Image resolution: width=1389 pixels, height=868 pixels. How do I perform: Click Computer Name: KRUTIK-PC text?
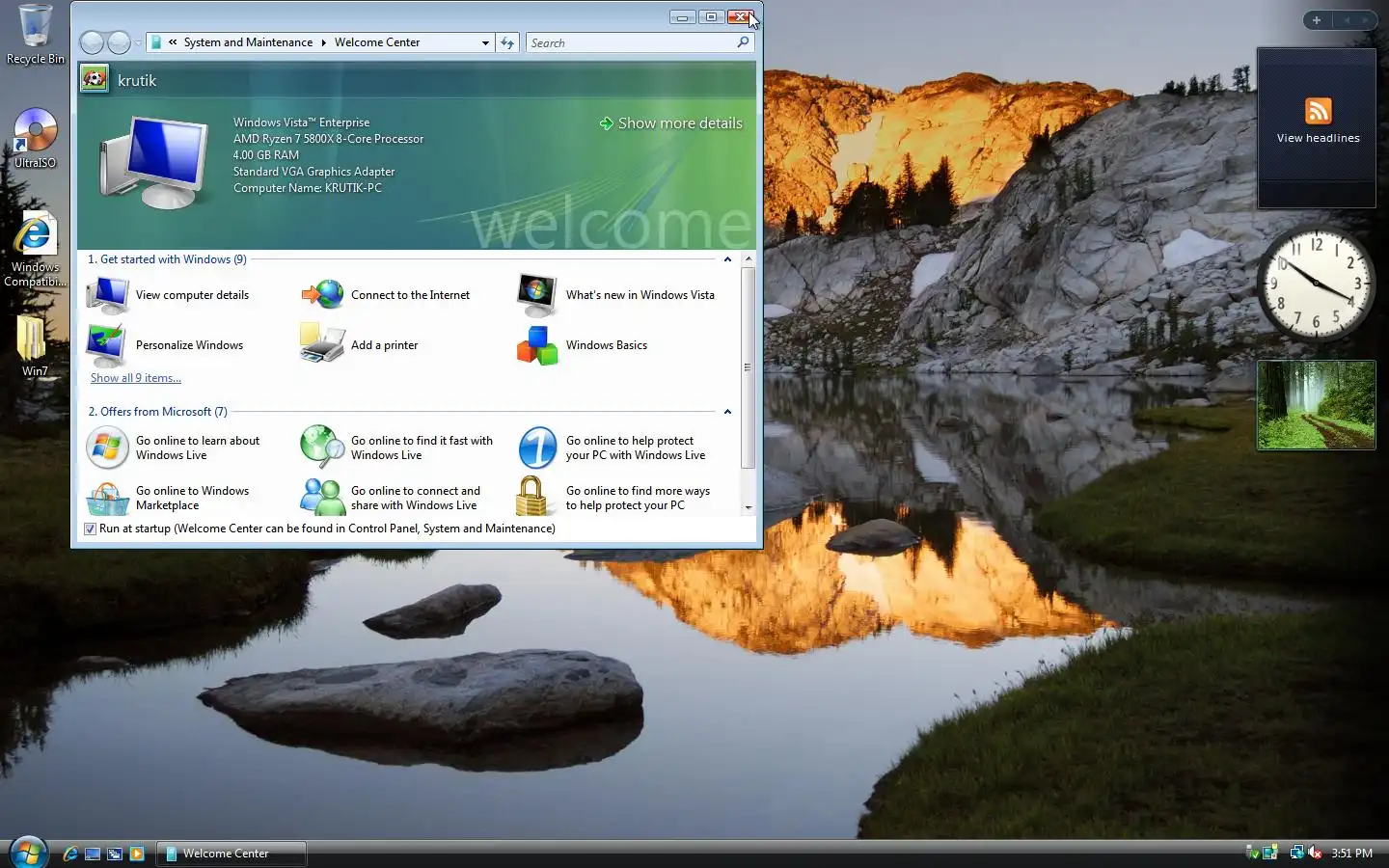308,188
